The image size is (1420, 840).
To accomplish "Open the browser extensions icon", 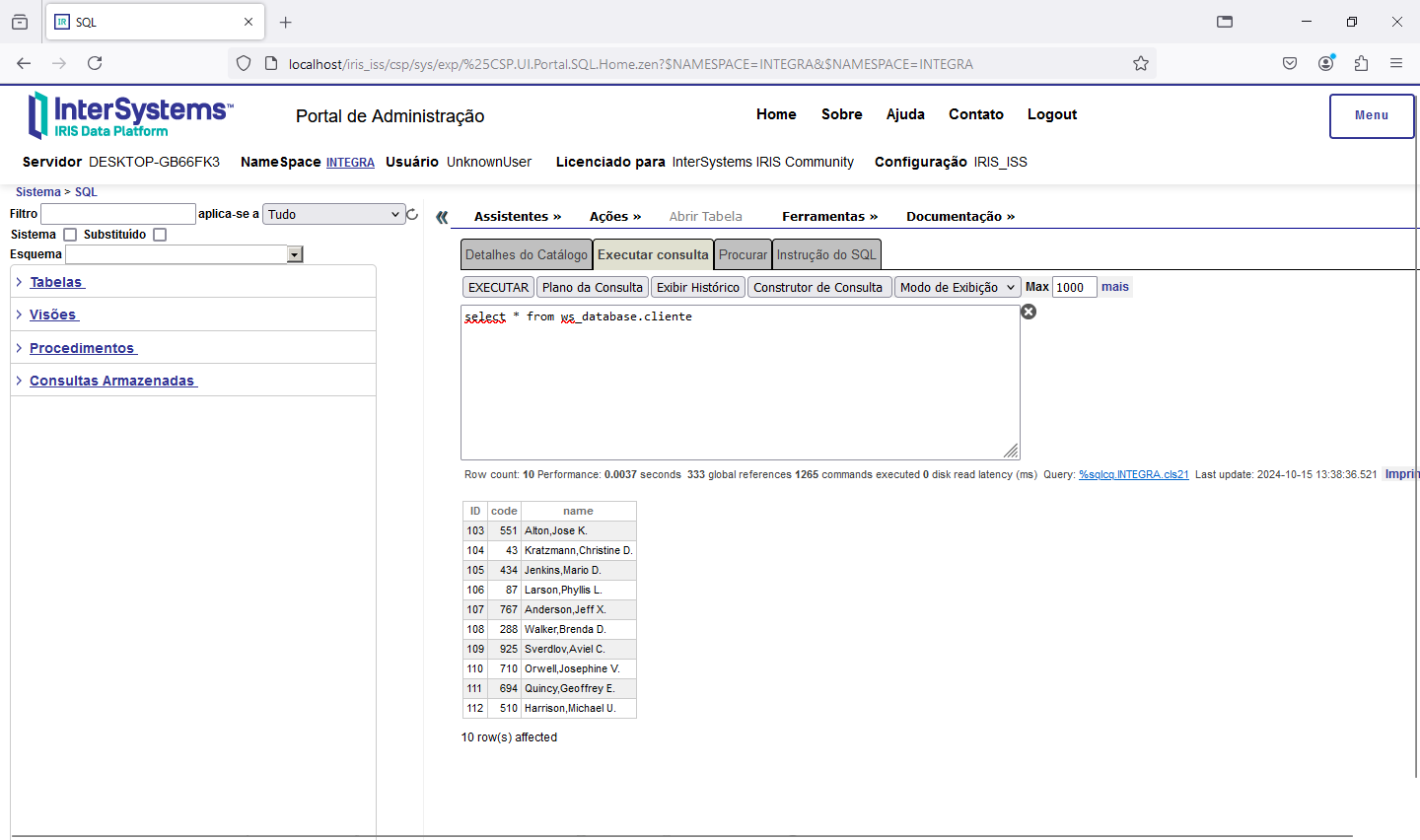I will click(x=1361, y=63).
